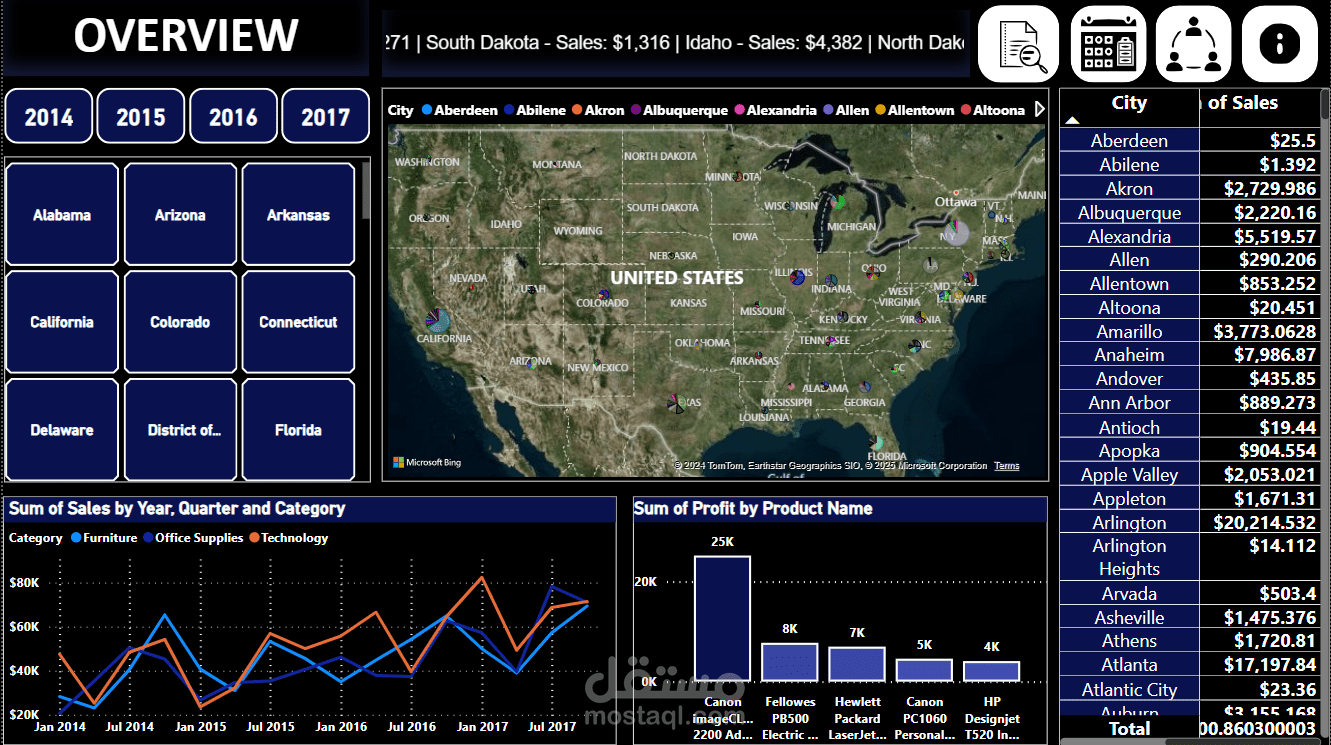Select the District of... state tile
The height and width of the screenshot is (745, 1331).
pos(180,430)
